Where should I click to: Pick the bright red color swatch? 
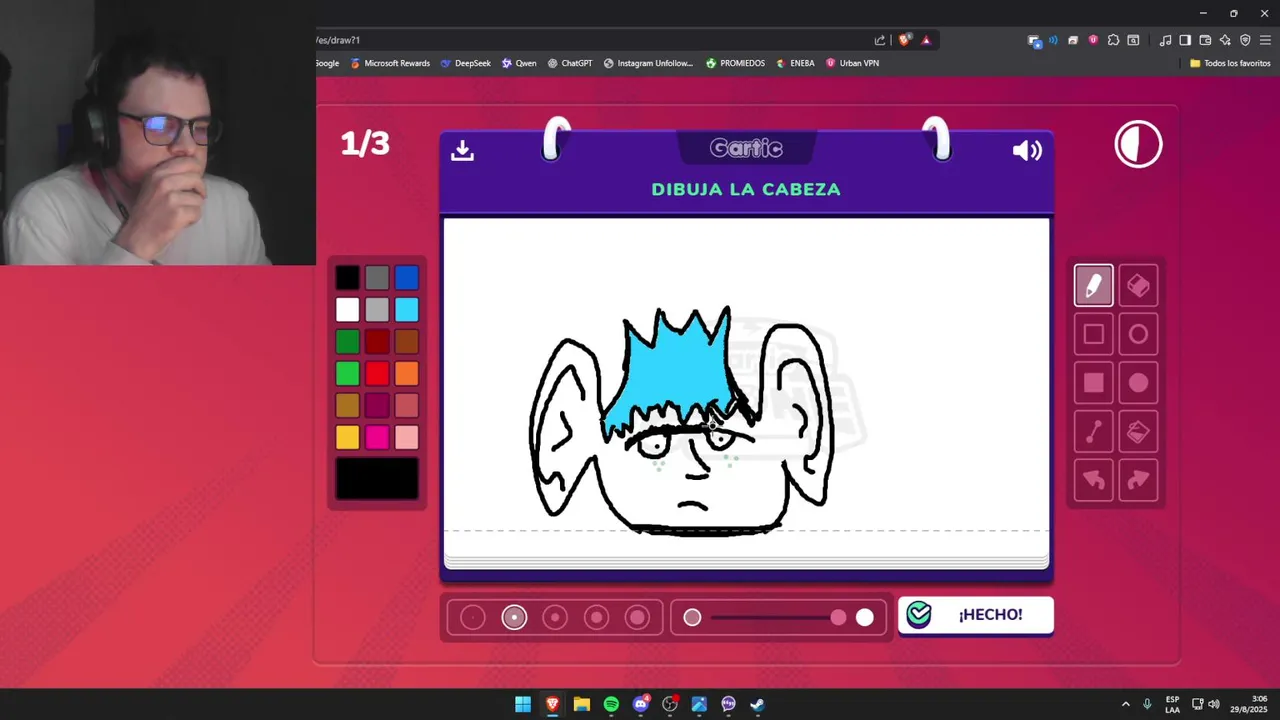(x=377, y=374)
